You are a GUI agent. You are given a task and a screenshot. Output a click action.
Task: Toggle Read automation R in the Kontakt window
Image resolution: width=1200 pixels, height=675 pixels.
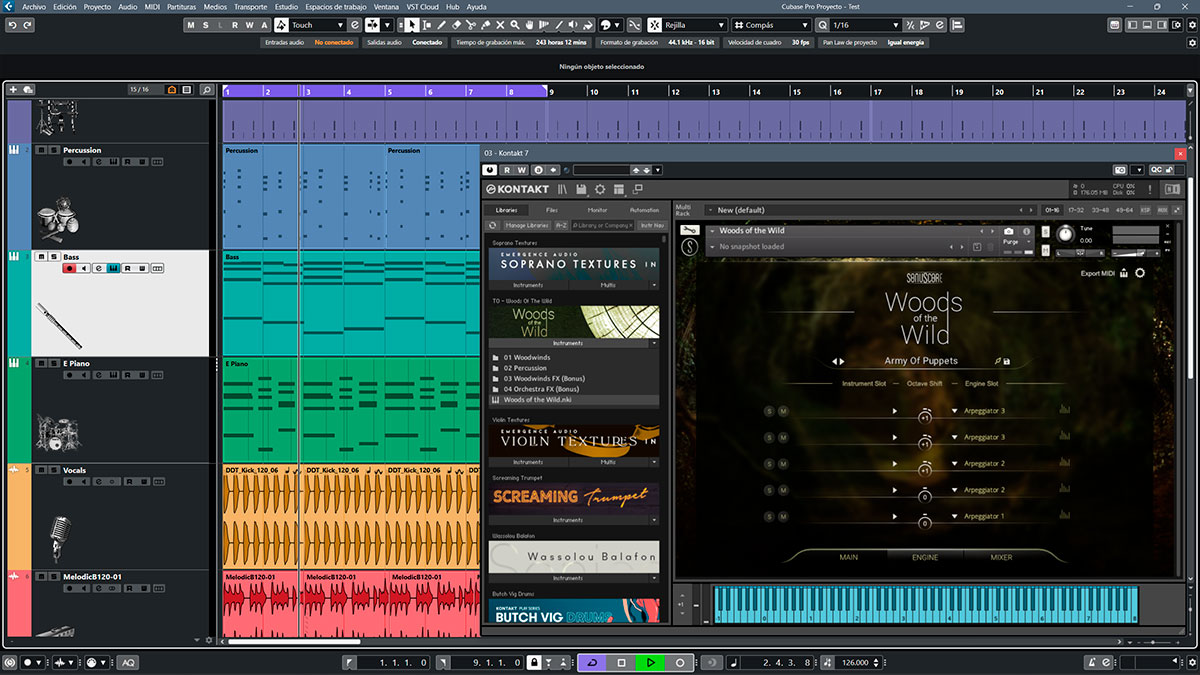click(507, 170)
